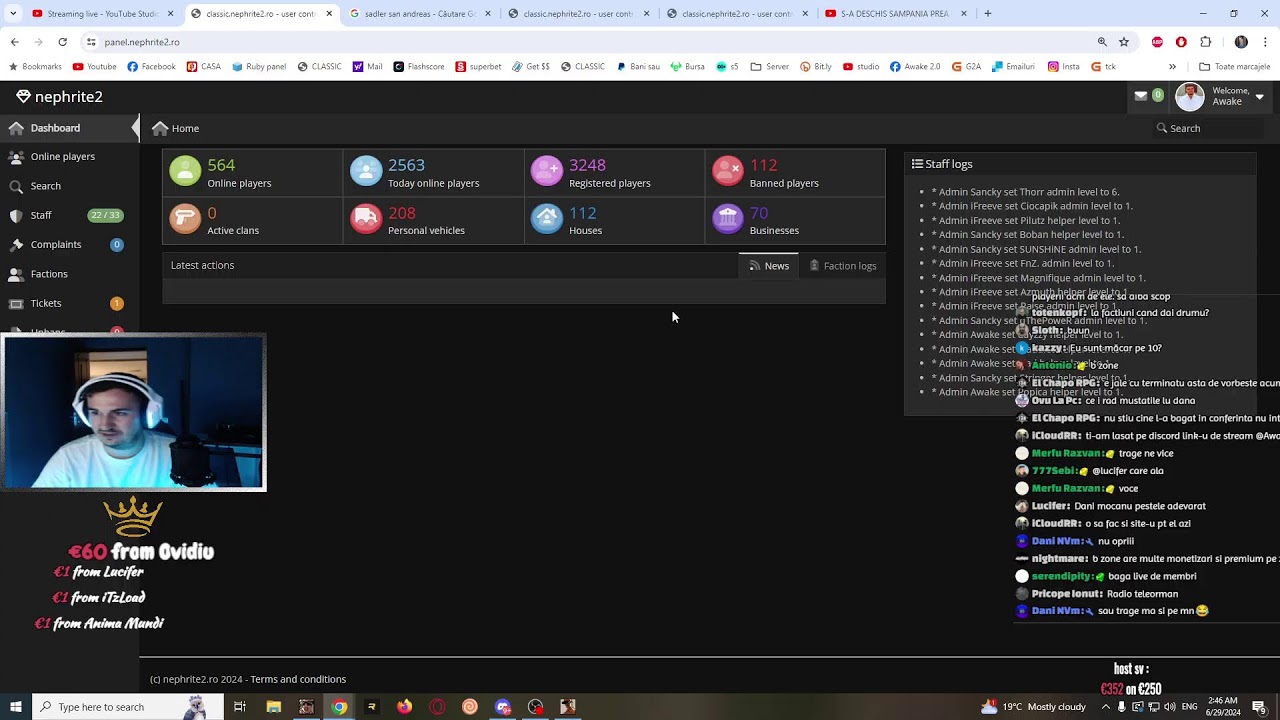Image resolution: width=1280 pixels, height=720 pixels.
Task: Go back in browser history
Action: (x=14, y=42)
